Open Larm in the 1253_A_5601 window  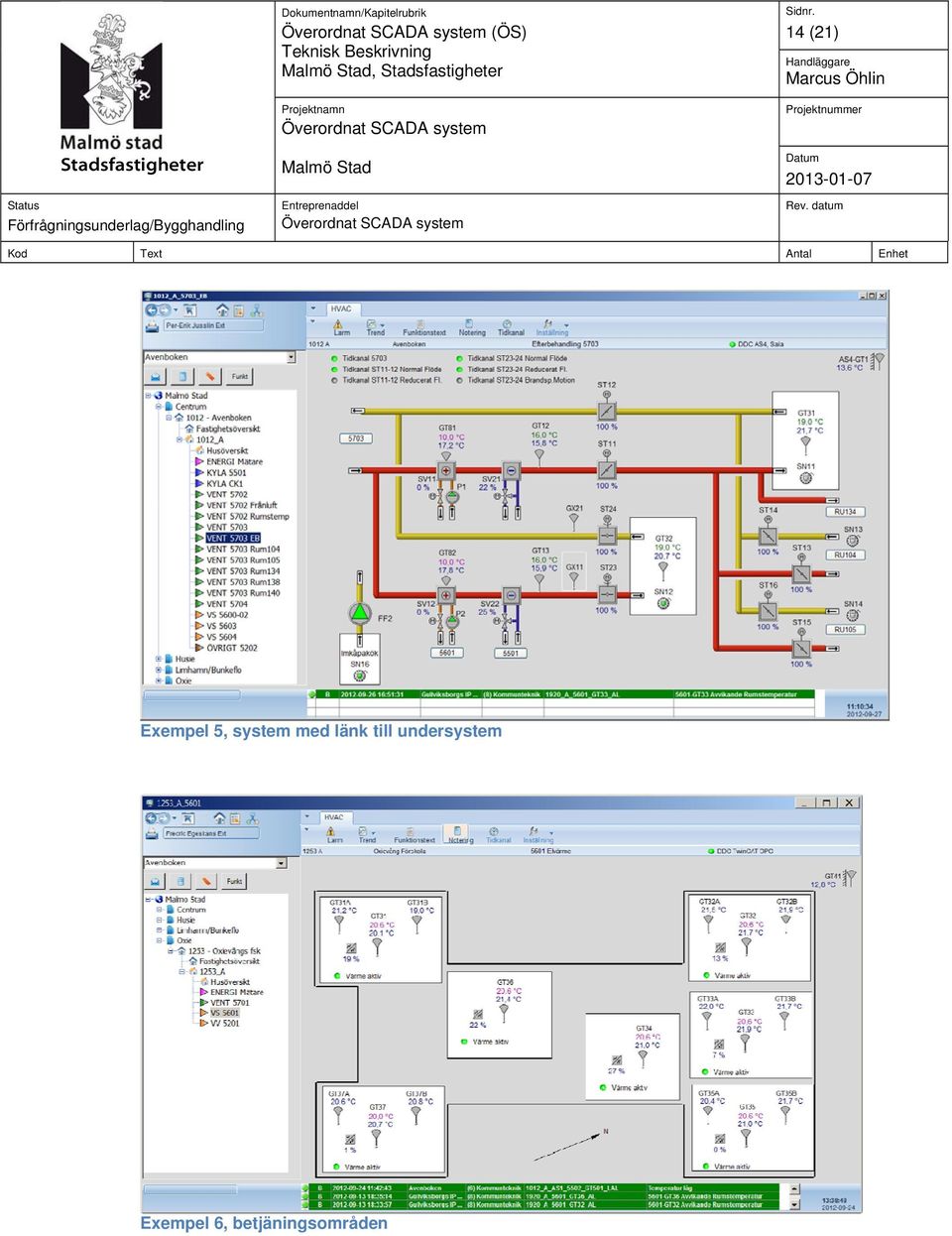coord(335,834)
